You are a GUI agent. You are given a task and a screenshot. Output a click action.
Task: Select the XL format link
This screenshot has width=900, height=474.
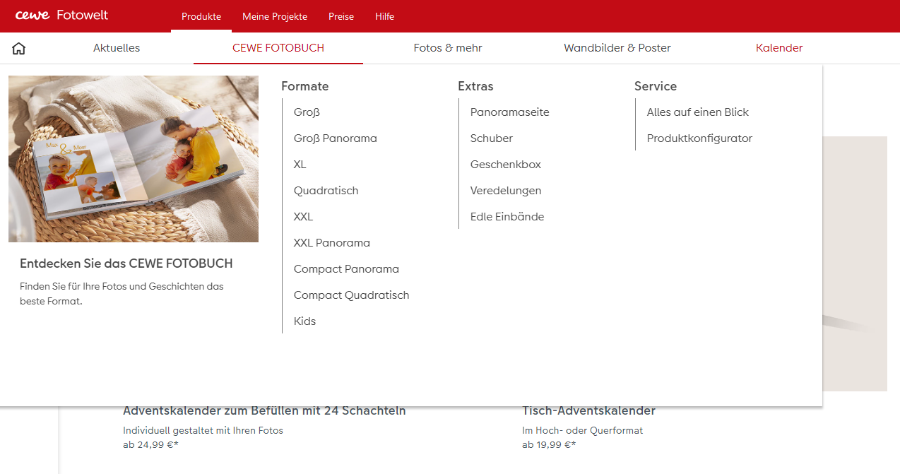pyautogui.click(x=300, y=164)
